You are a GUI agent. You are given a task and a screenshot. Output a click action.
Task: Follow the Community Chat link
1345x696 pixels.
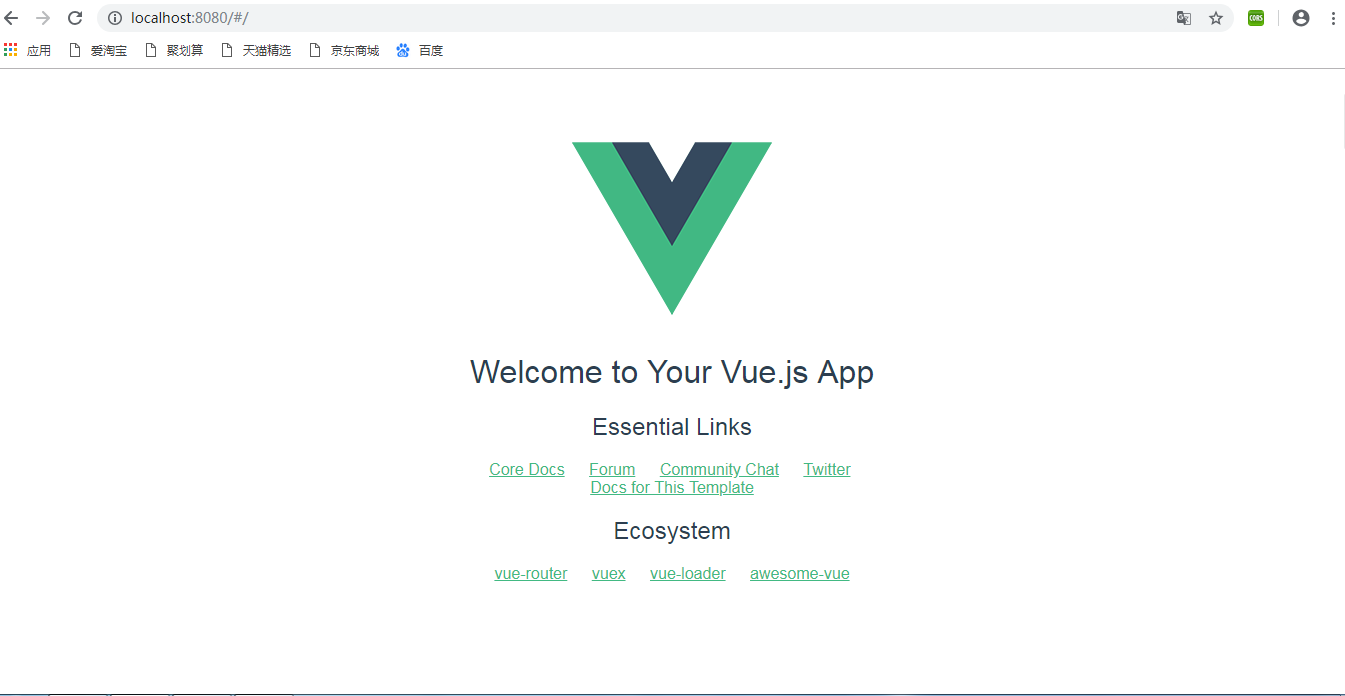(x=719, y=470)
